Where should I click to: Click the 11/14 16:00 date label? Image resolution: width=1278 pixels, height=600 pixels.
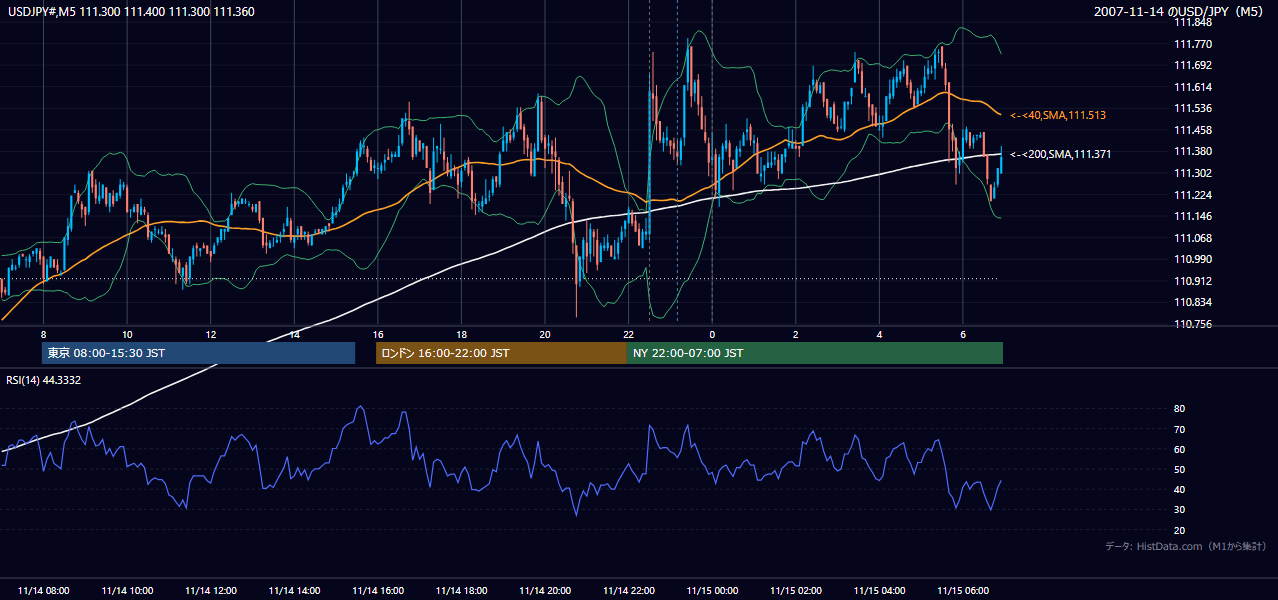pyautogui.click(x=377, y=591)
